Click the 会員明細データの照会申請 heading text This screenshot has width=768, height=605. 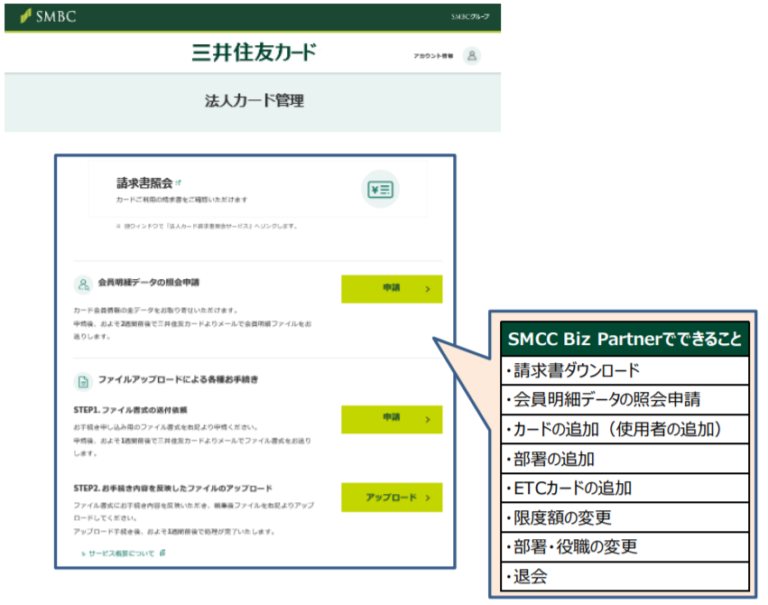coord(149,282)
